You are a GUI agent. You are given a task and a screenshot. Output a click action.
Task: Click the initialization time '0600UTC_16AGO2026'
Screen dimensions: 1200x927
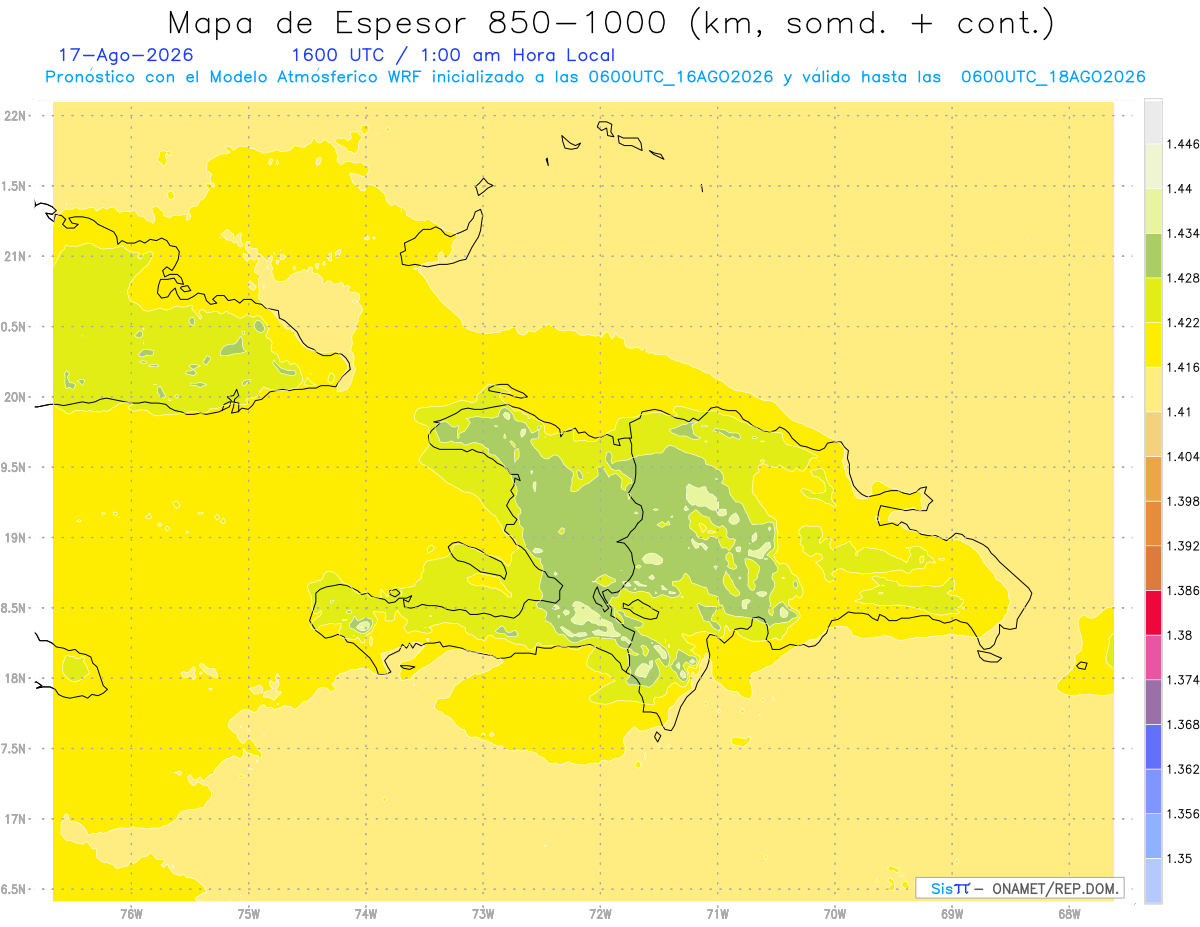(x=683, y=77)
